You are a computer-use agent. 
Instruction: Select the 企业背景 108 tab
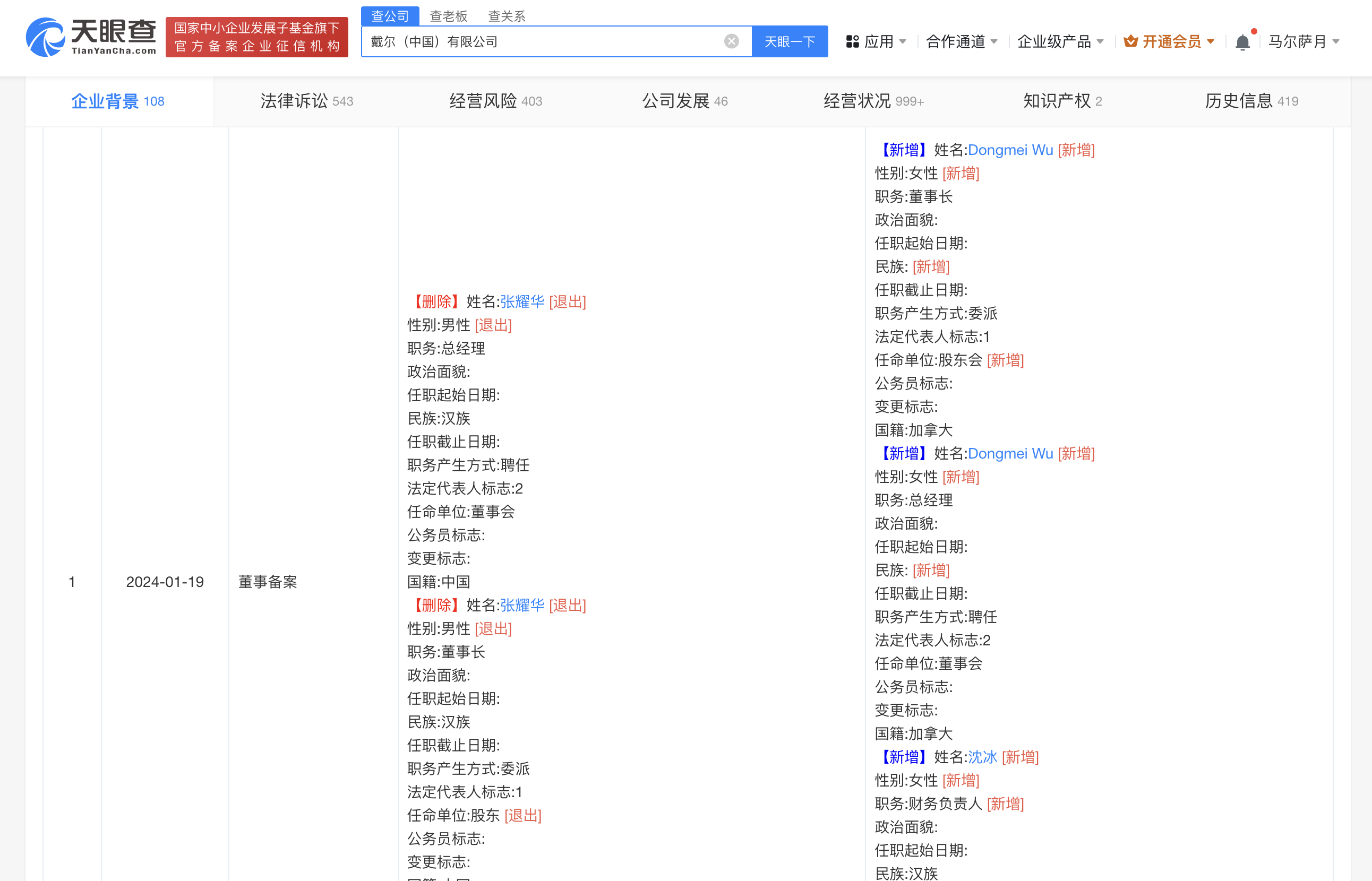point(118,101)
